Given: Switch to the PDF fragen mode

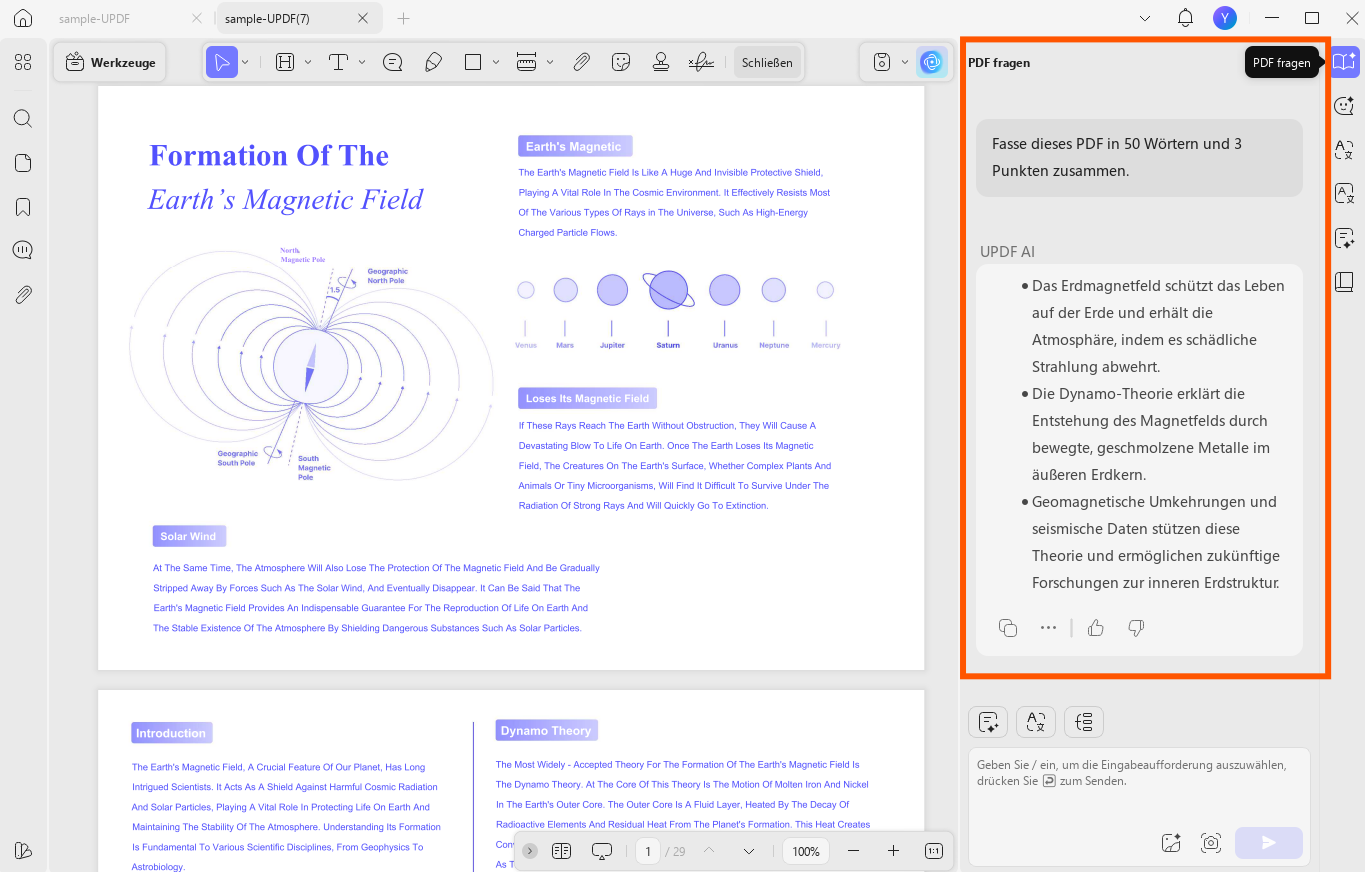Looking at the screenshot, I should 1345,62.
